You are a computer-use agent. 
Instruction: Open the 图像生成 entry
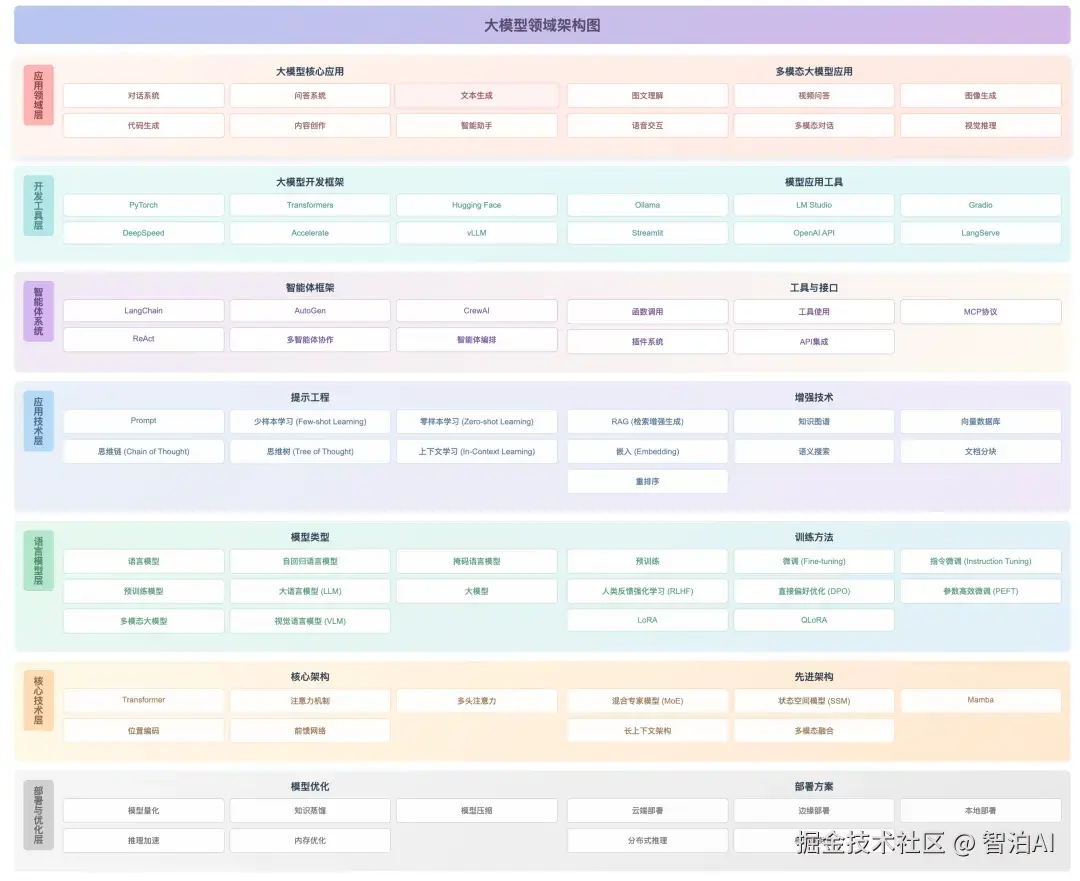tap(980, 95)
